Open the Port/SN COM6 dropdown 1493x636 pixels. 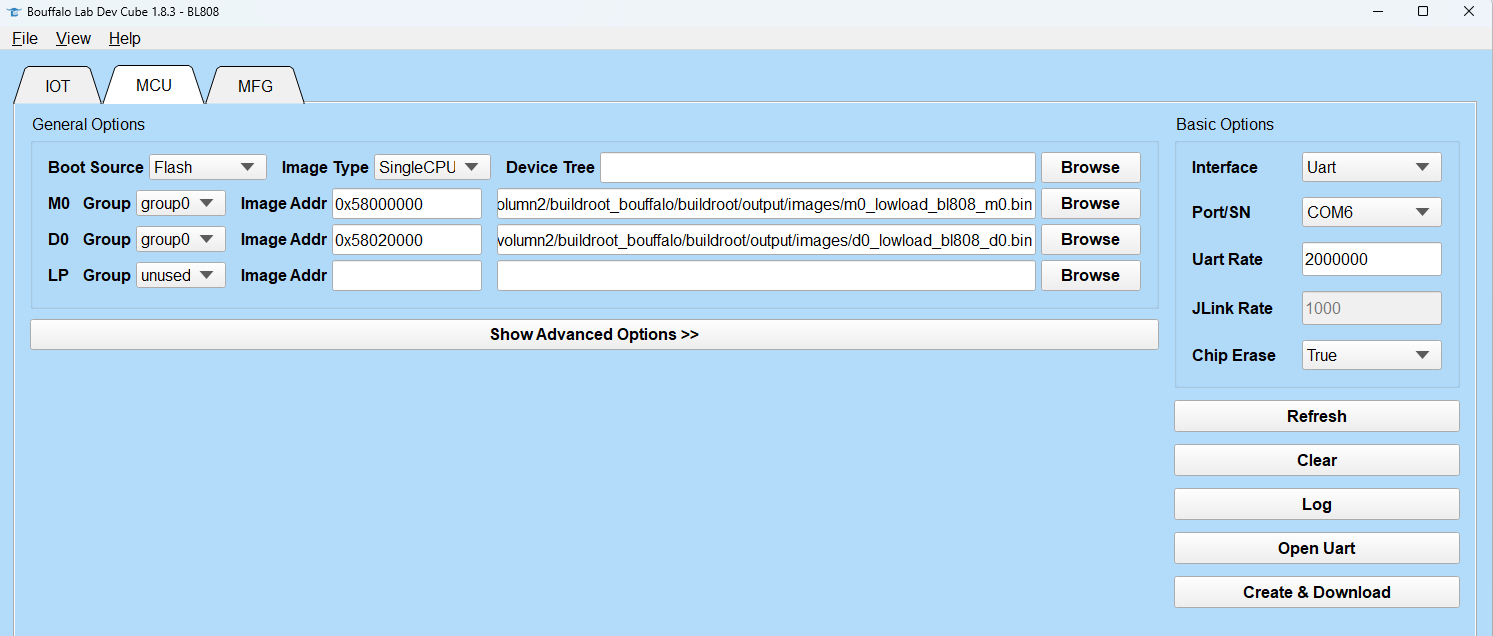pyautogui.click(x=1371, y=212)
